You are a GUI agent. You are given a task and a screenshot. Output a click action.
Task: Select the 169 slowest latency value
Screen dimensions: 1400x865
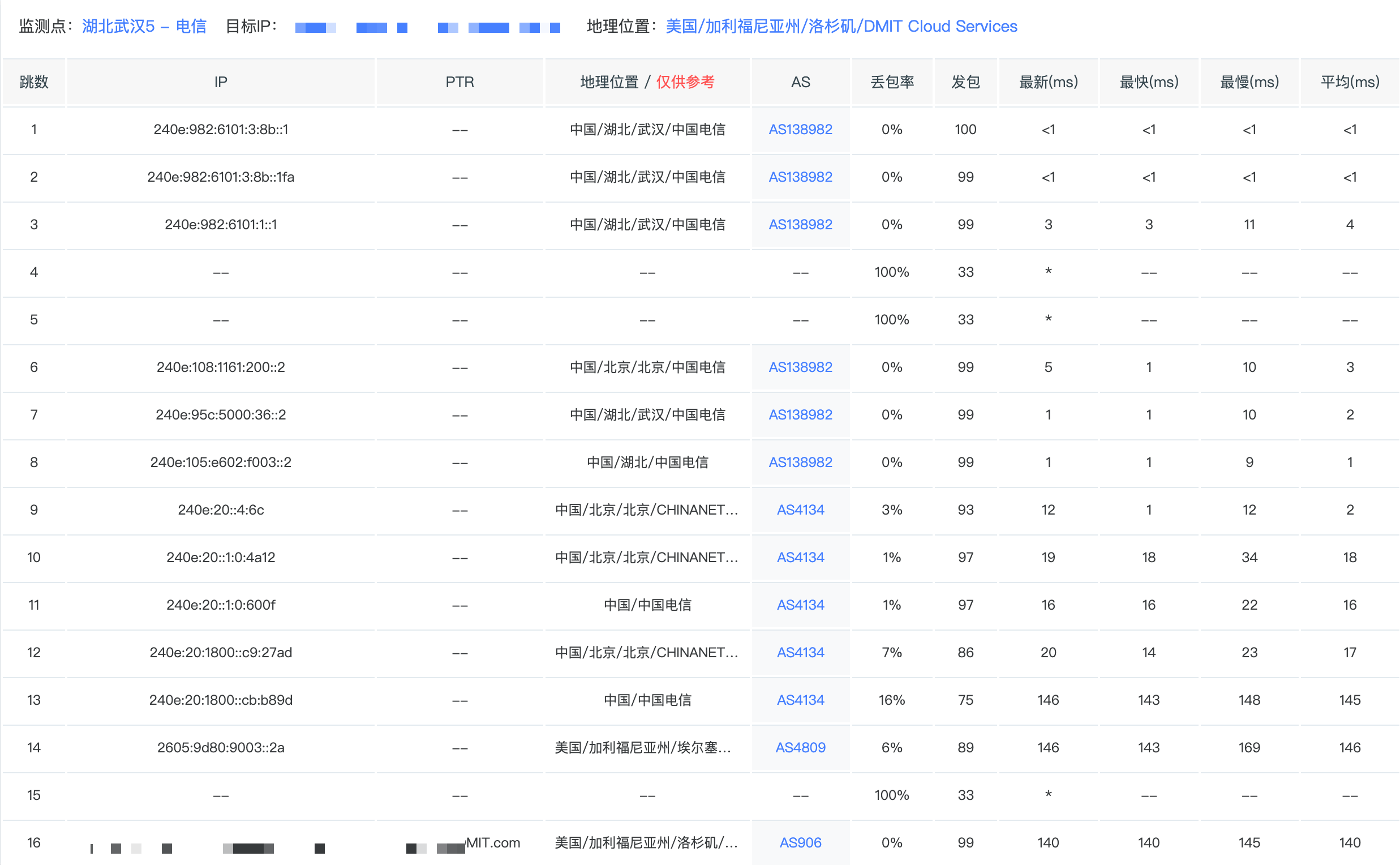pos(1249,747)
